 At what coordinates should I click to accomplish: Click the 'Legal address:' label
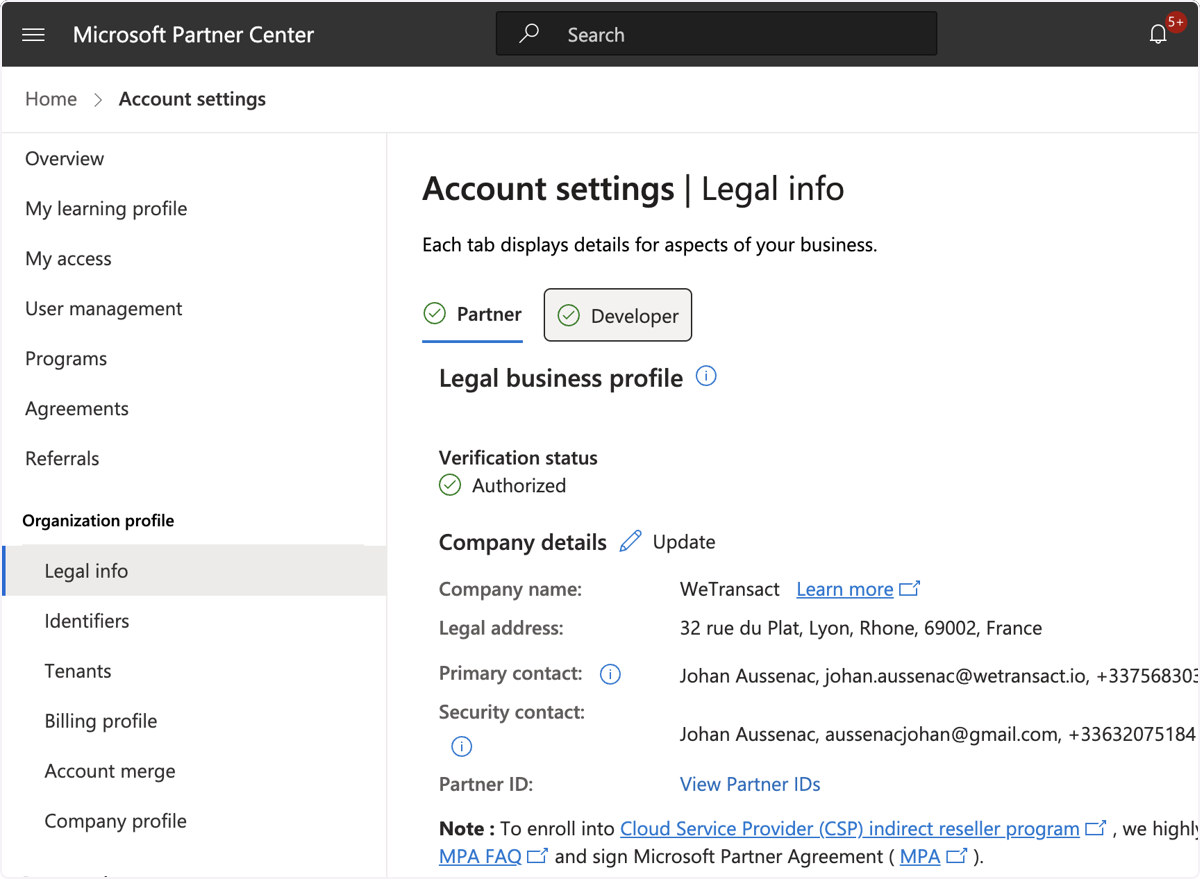[x=501, y=628]
